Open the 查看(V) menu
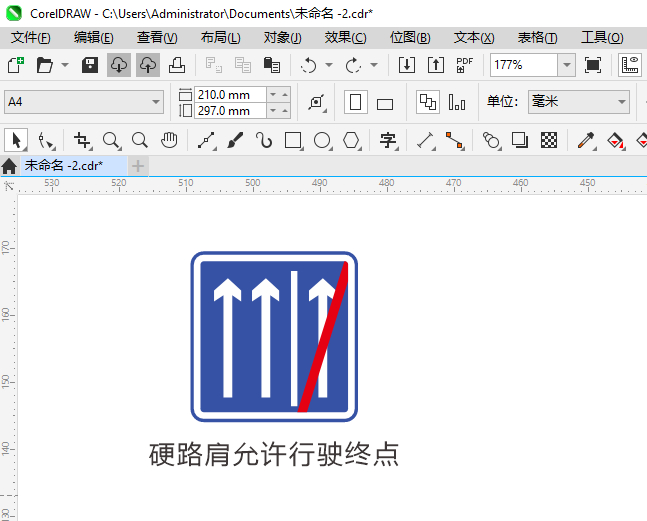This screenshot has height=521, width=647. tap(157, 38)
